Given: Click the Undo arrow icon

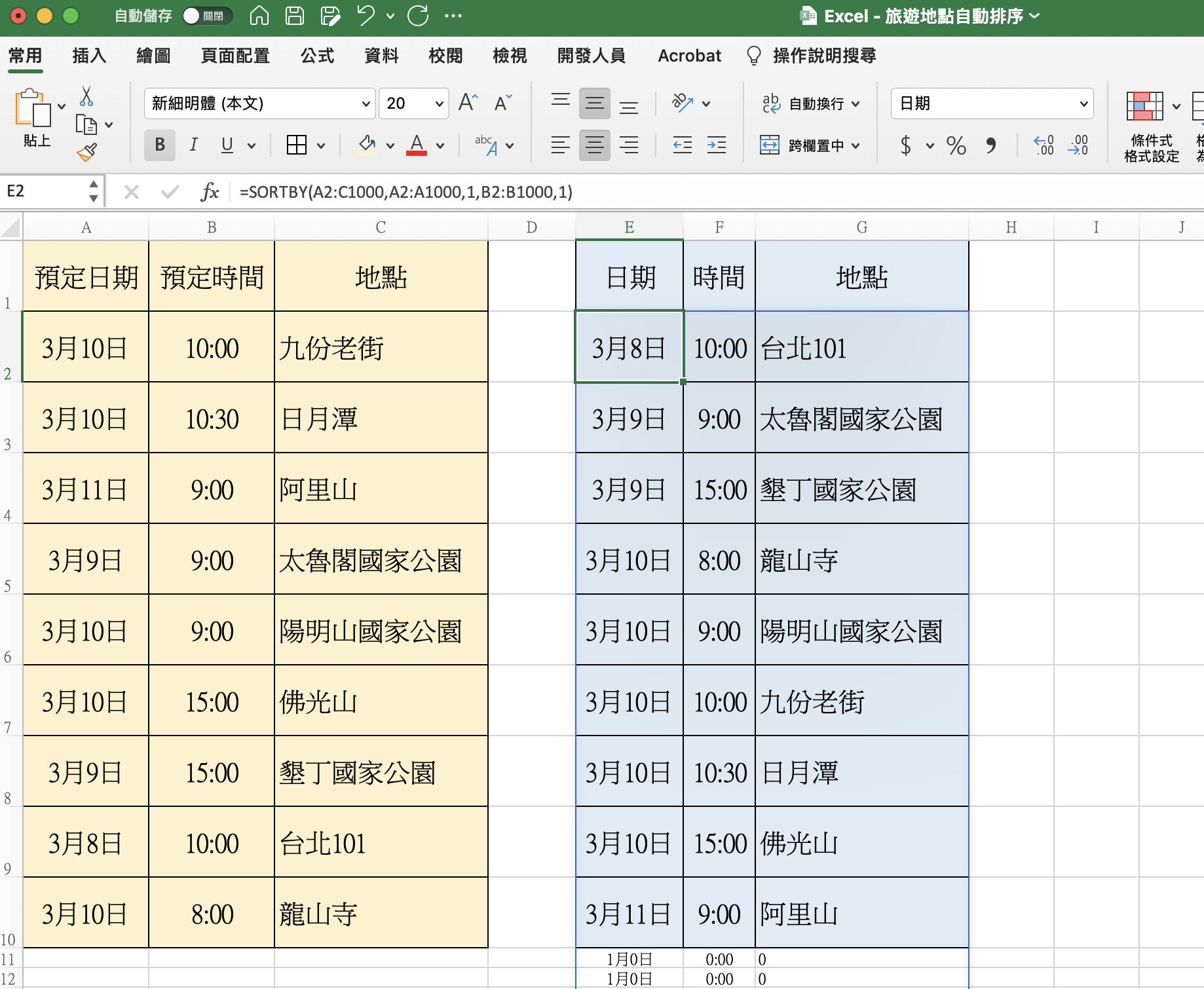Looking at the screenshot, I should pos(366,16).
